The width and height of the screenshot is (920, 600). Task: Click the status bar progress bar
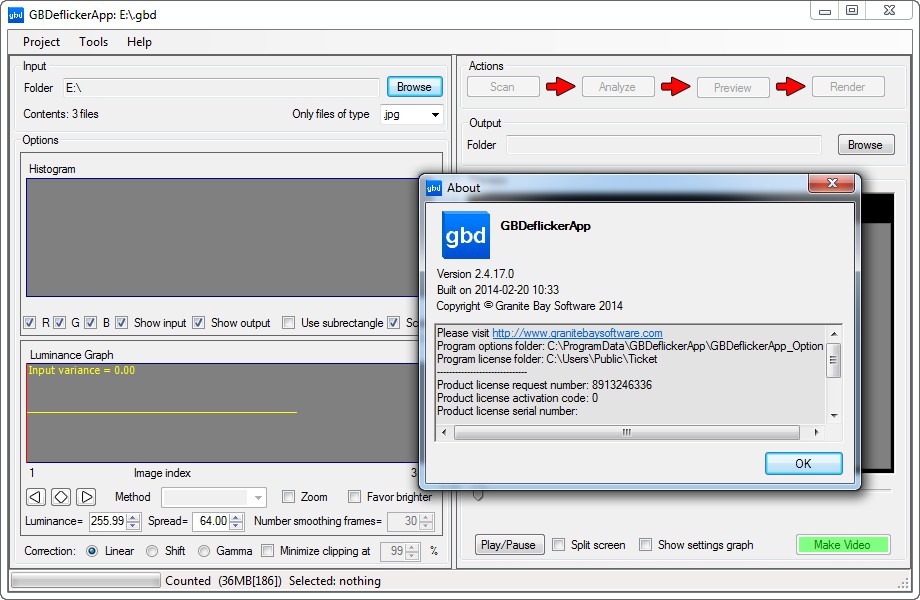click(86, 581)
